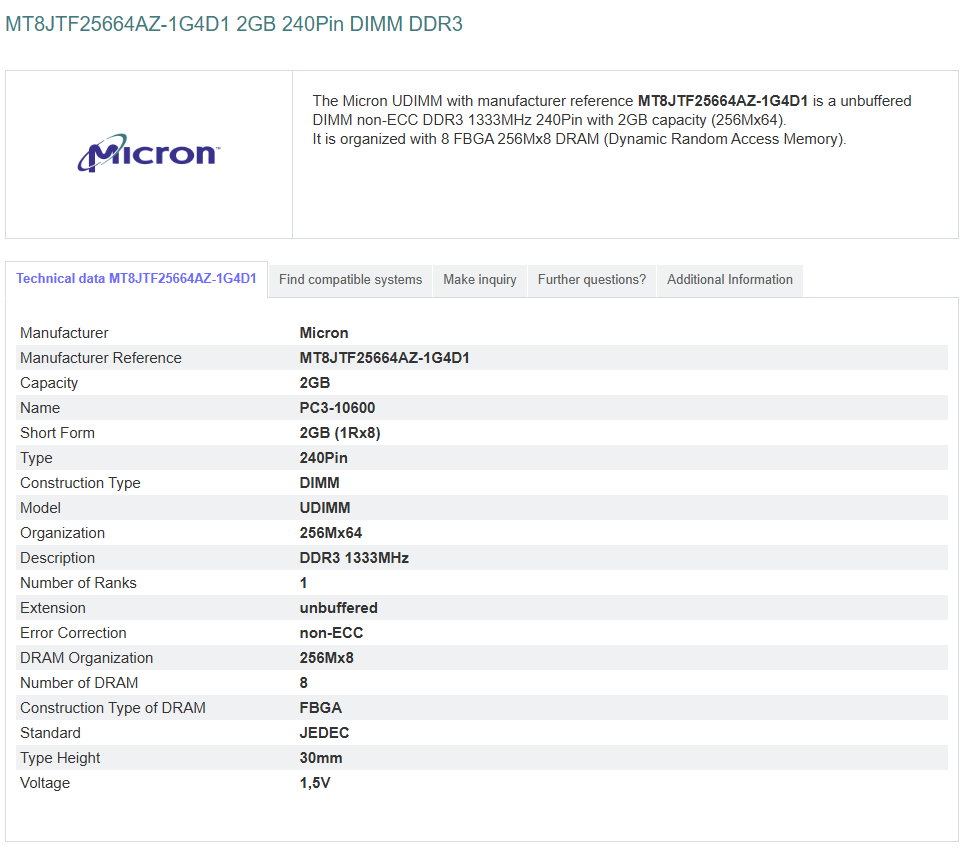Screen dimensions: 975x851
Task: Select the Model row label
Action: [40, 508]
